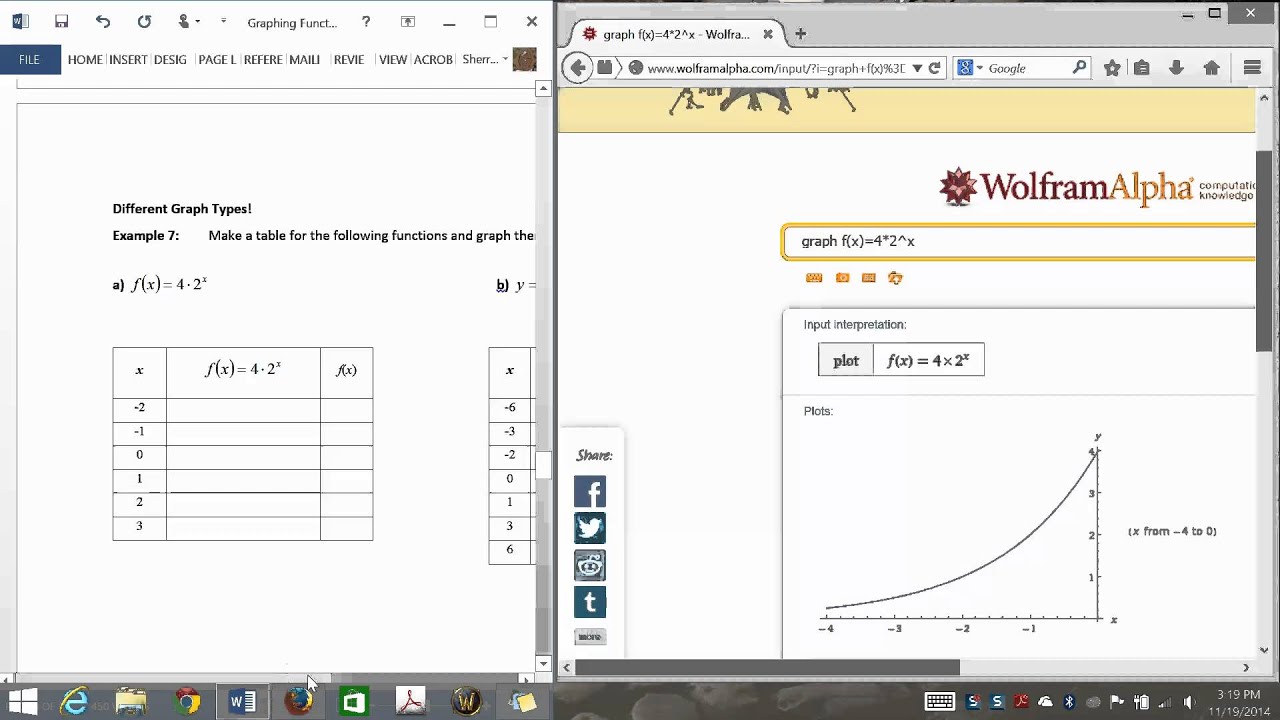Close the WolframAlpha Firefox tab
1280x720 pixels.
click(x=767, y=34)
